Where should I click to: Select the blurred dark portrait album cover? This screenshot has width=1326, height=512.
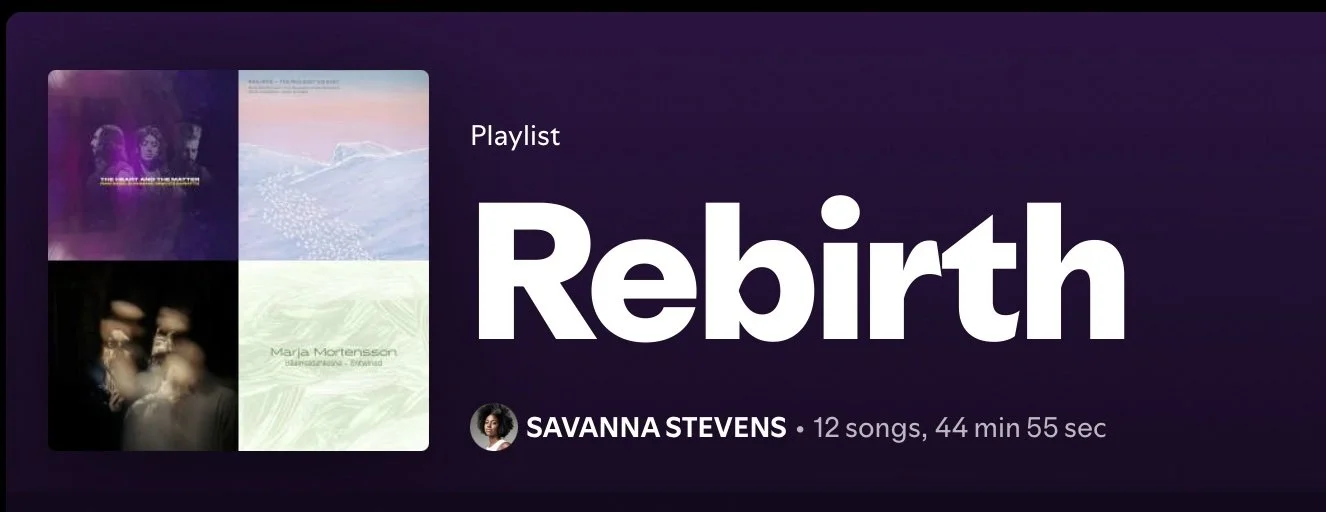pyautogui.click(x=143, y=356)
